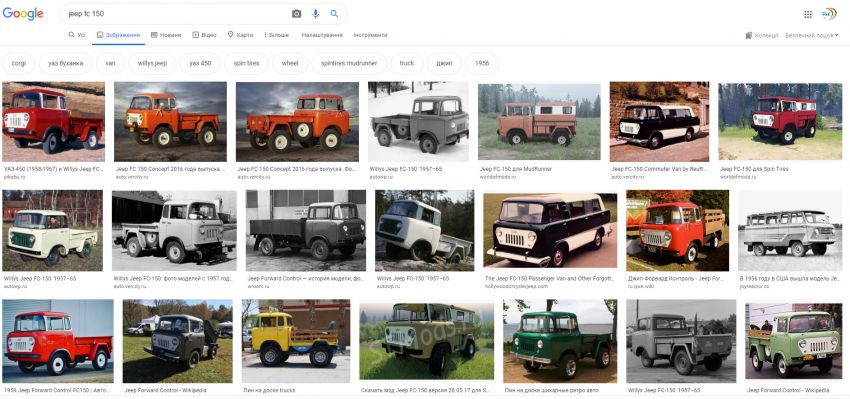
Task: Open Інструменти filter options
Action: pos(370,35)
